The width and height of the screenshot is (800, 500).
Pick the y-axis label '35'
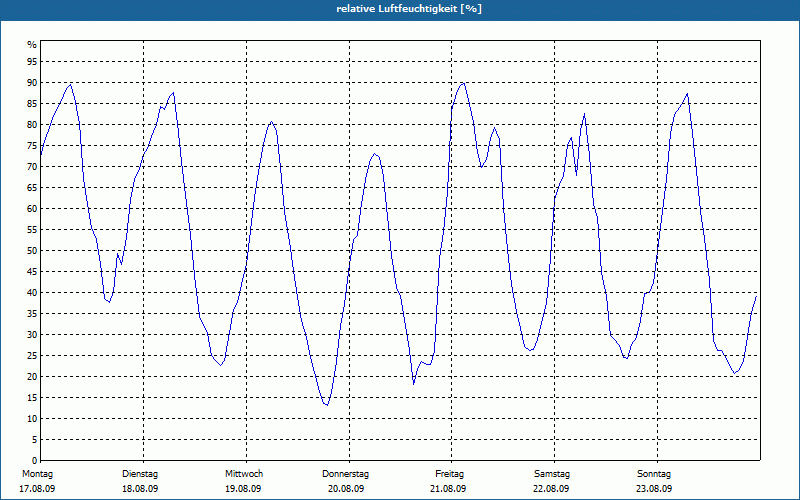click(x=32, y=314)
